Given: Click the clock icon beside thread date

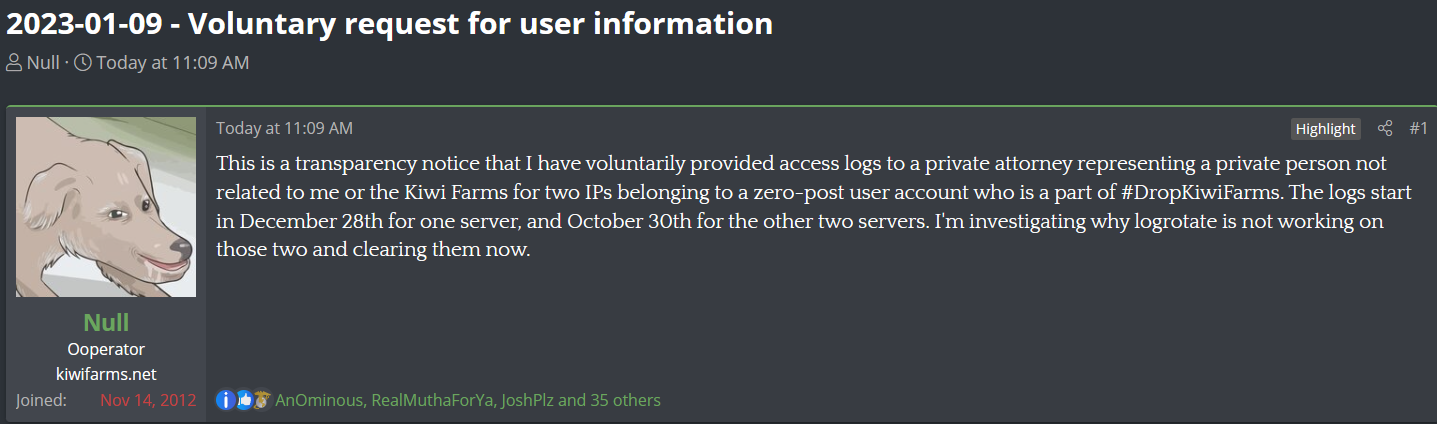Looking at the screenshot, I should [x=83, y=62].
